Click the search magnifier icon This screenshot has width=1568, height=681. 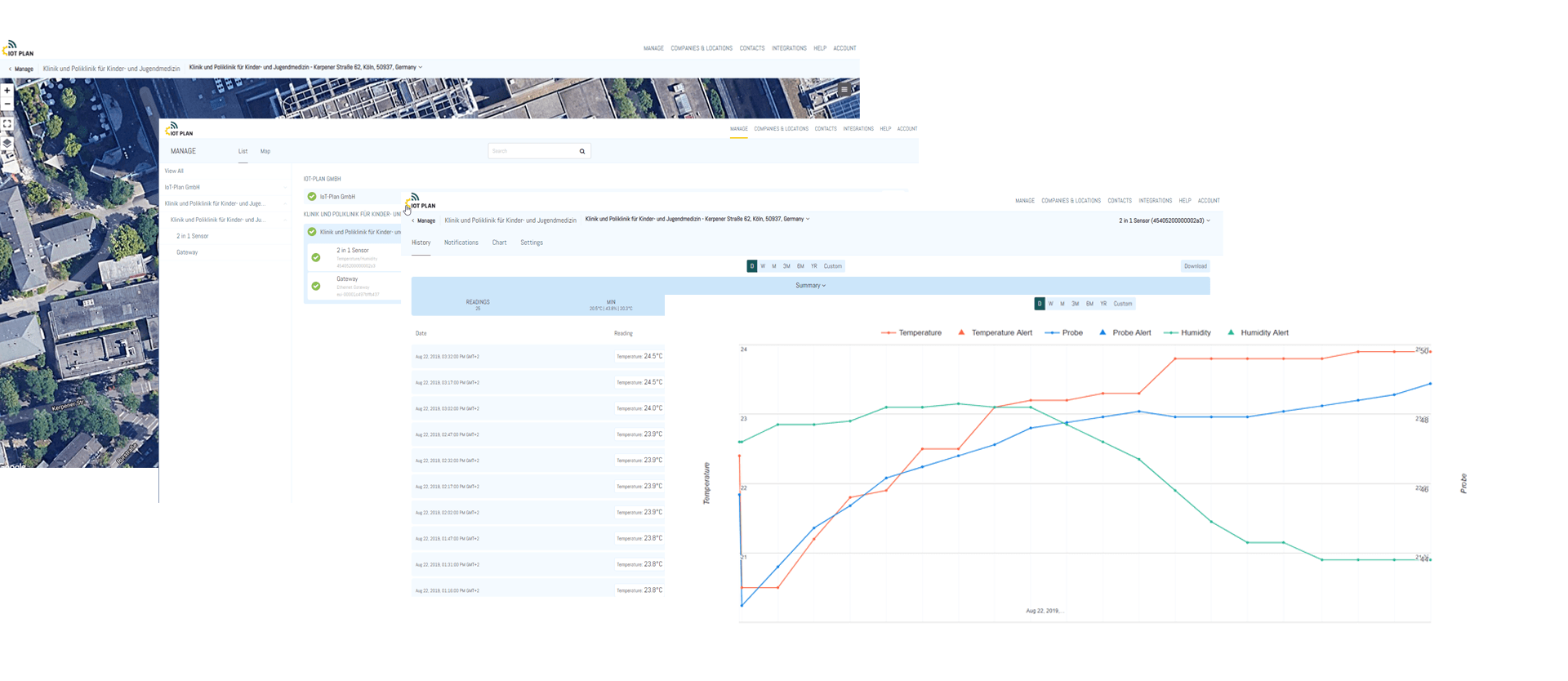click(582, 151)
